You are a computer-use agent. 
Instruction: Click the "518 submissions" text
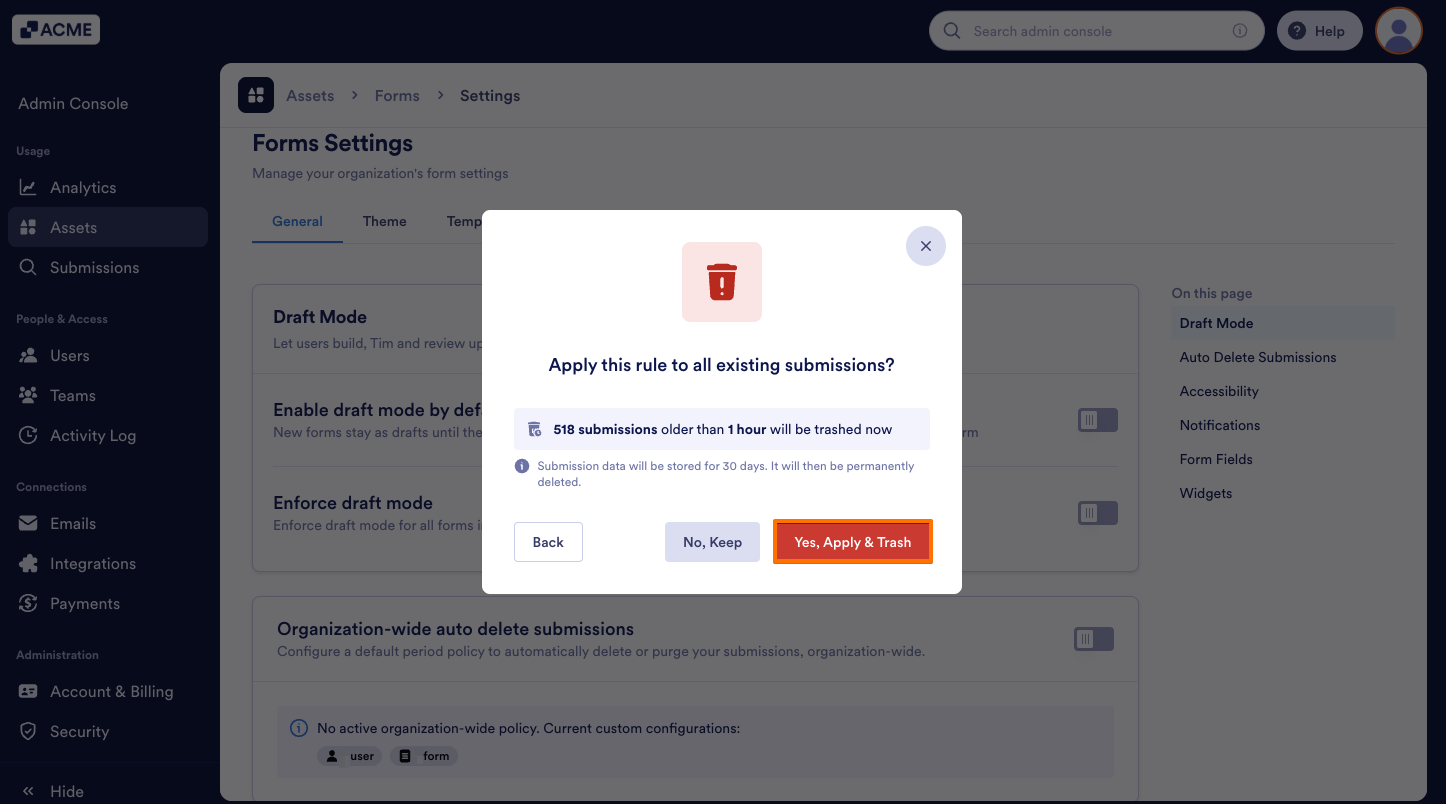(605, 429)
